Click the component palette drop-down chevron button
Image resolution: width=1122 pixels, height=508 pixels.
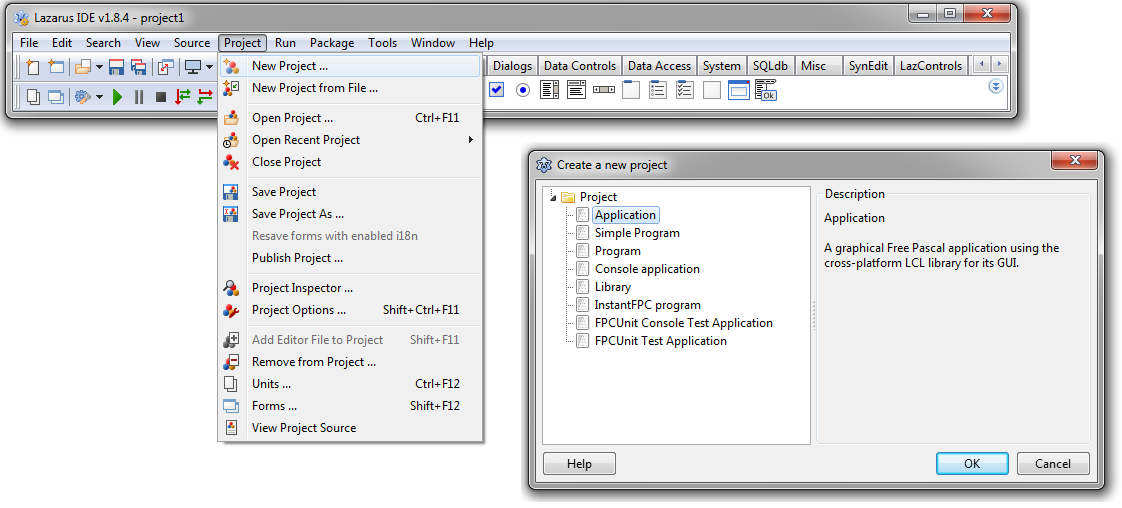(x=995, y=86)
